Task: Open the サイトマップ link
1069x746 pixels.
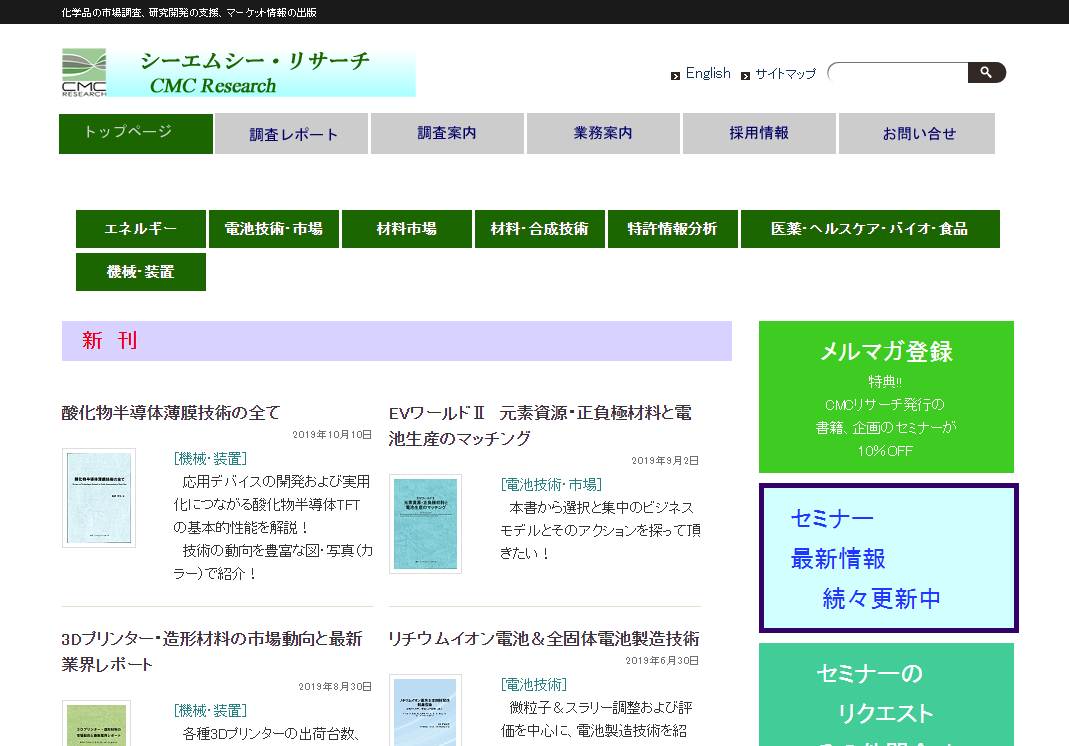Action: coord(785,74)
